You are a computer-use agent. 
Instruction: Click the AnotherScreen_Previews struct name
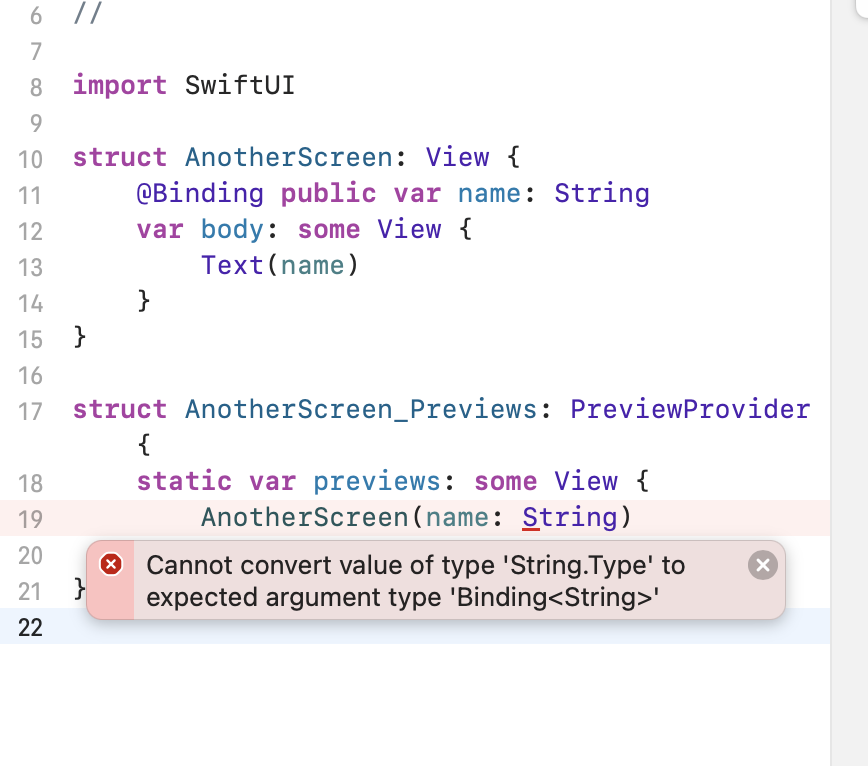(361, 409)
